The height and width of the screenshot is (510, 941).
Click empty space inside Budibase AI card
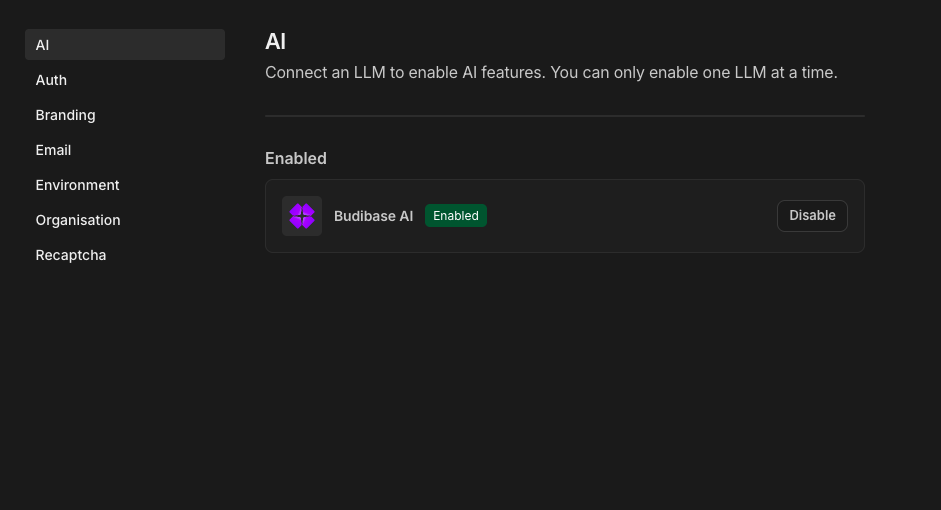click(x=630, y=216)
